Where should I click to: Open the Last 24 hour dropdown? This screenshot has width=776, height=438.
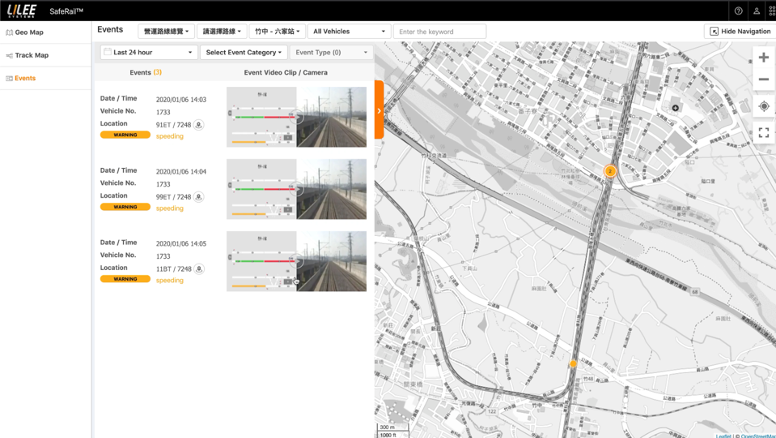148,52
